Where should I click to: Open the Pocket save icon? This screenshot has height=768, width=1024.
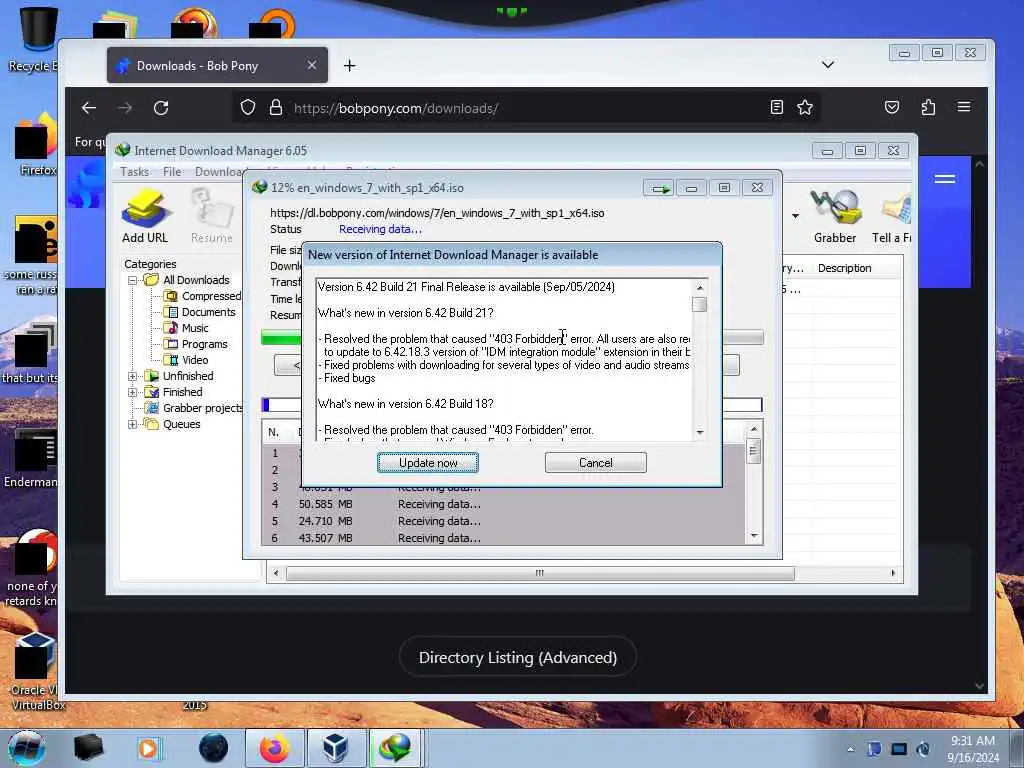point(892,107)
